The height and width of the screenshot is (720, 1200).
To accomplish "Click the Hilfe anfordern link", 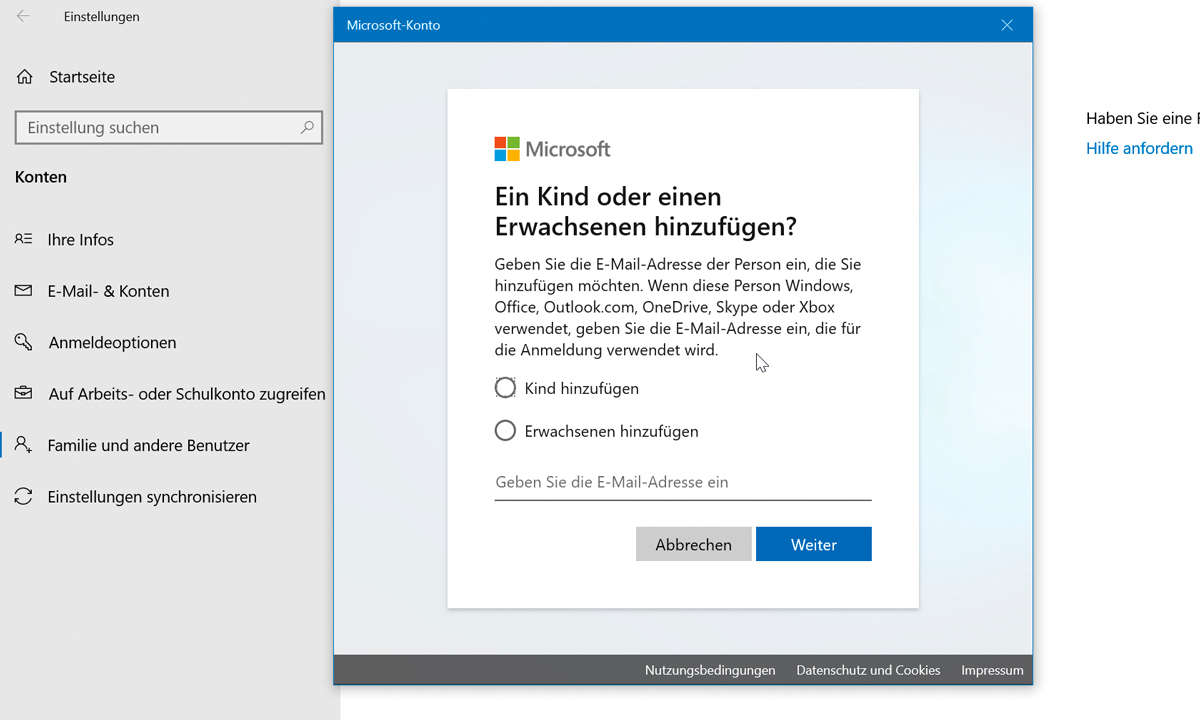I will coord(1139,148).
